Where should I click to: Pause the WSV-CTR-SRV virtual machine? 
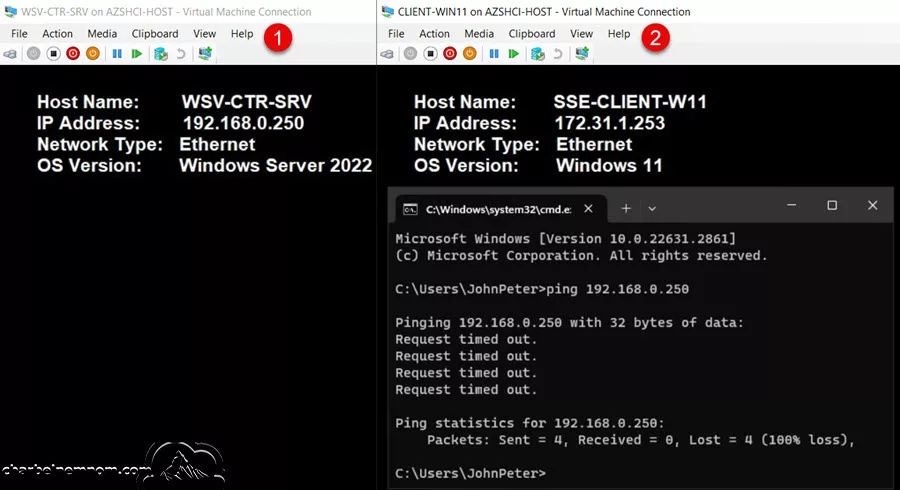(117, 54)
